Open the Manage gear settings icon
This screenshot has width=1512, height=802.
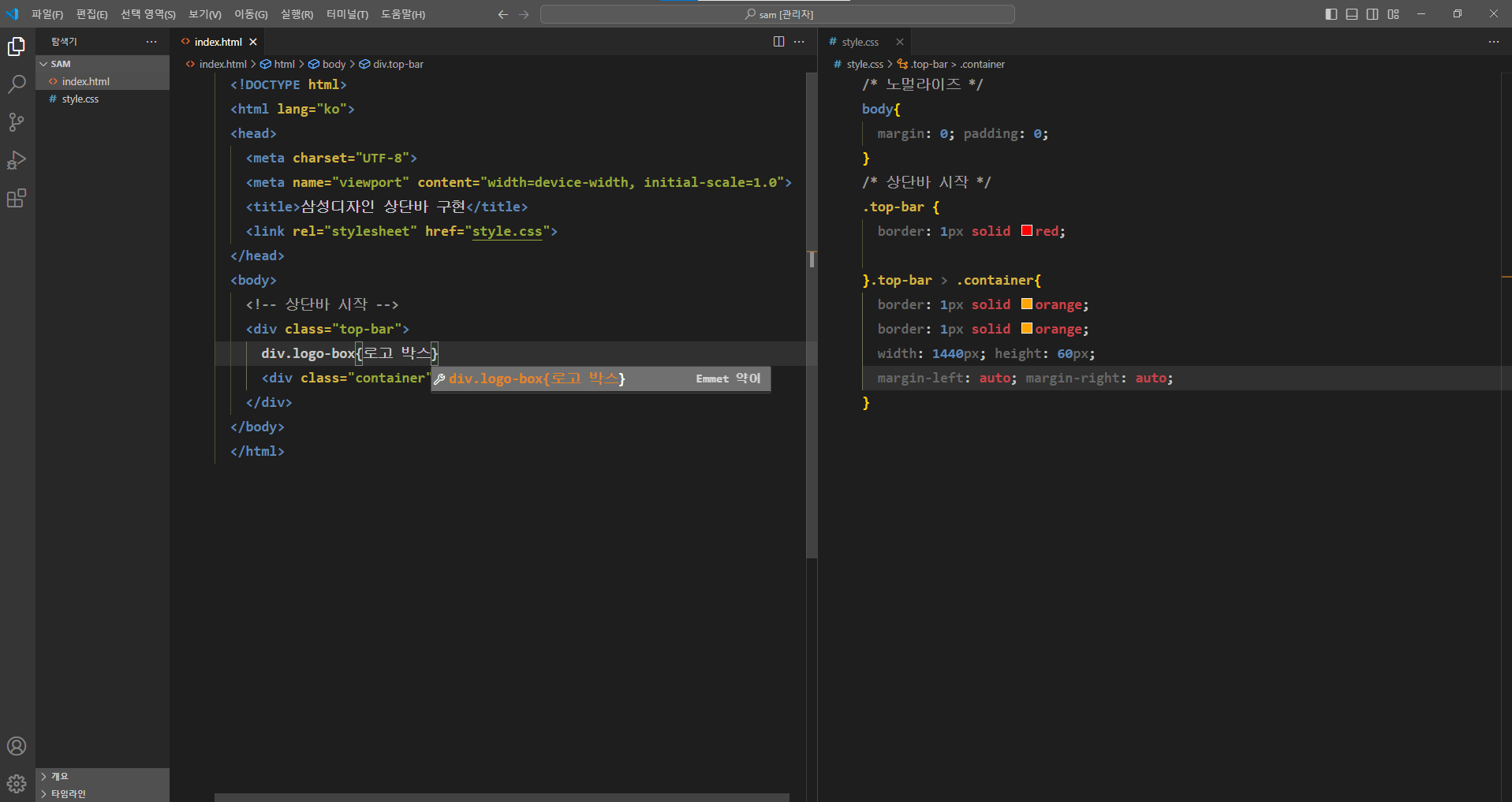17,784
